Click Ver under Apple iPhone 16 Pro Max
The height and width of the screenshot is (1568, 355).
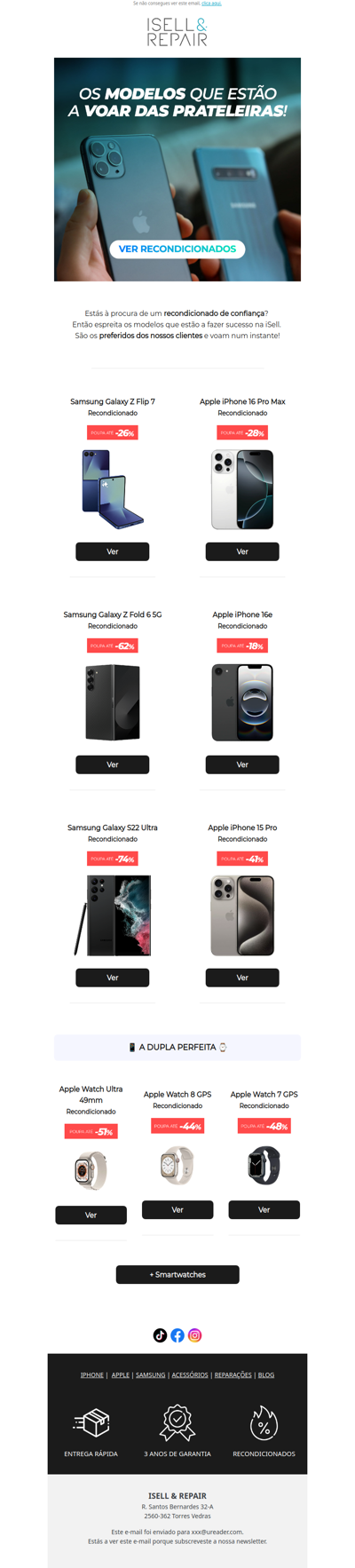pyautogui.click(x=242, y=551)
